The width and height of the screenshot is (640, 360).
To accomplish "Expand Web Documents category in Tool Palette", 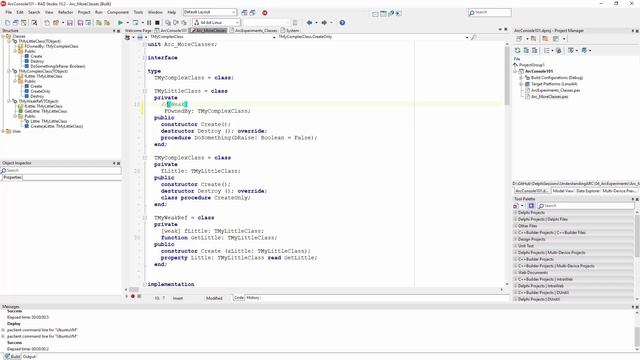I will (x=516, y=273).
